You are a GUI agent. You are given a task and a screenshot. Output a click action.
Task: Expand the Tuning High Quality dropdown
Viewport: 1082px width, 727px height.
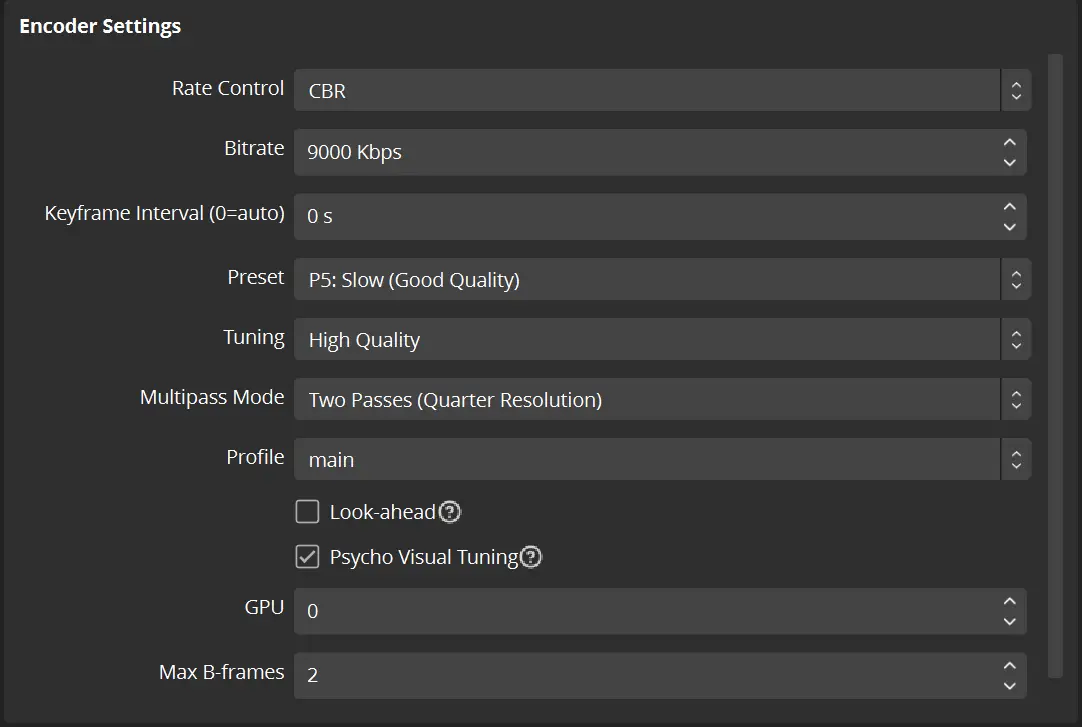[661, 340]
